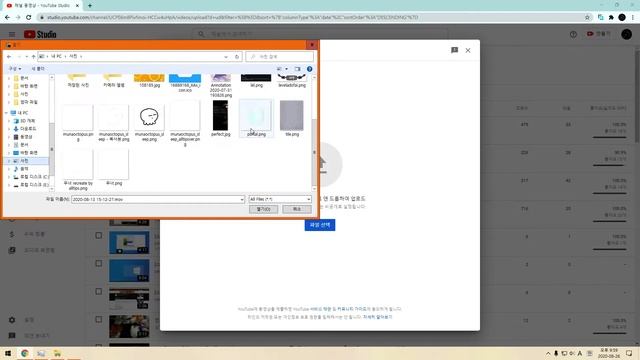Show hidden system tray icons
This screenshot has height=360, width=640.
(x=548, y=353)
